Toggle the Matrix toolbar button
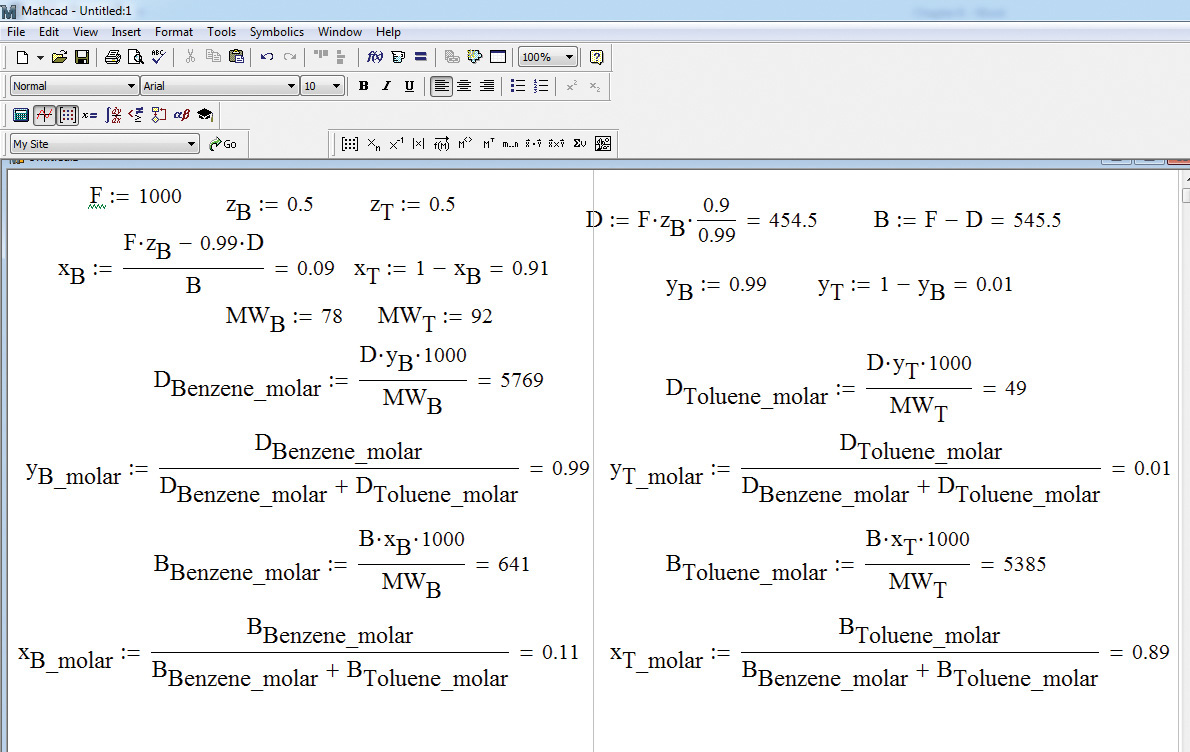Viewport: 1190px width, 752px height. [x=67, y=115]
